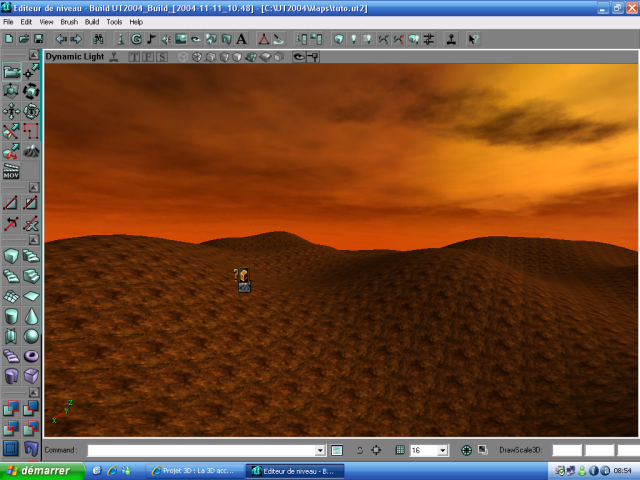
Task: Toggle viewport eye visibility button
Action: click(x=299, y=57)
